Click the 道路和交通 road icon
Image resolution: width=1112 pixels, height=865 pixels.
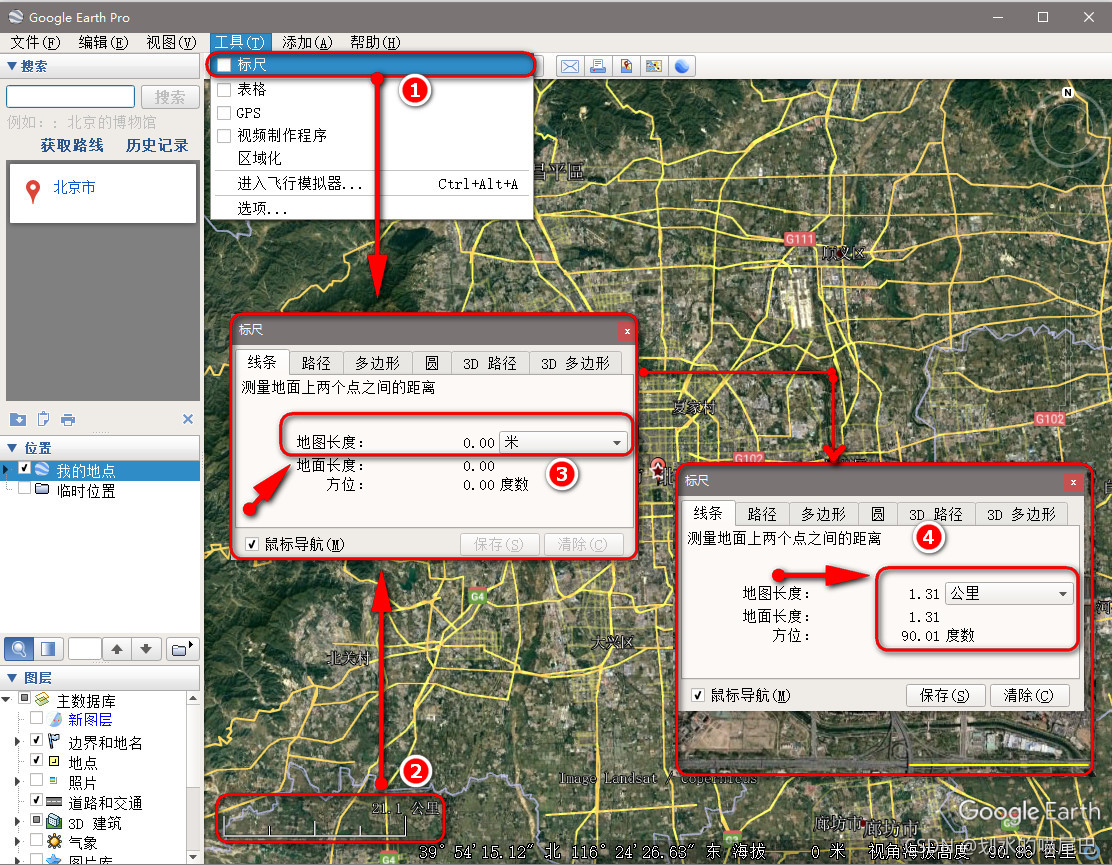coord(54,801)
